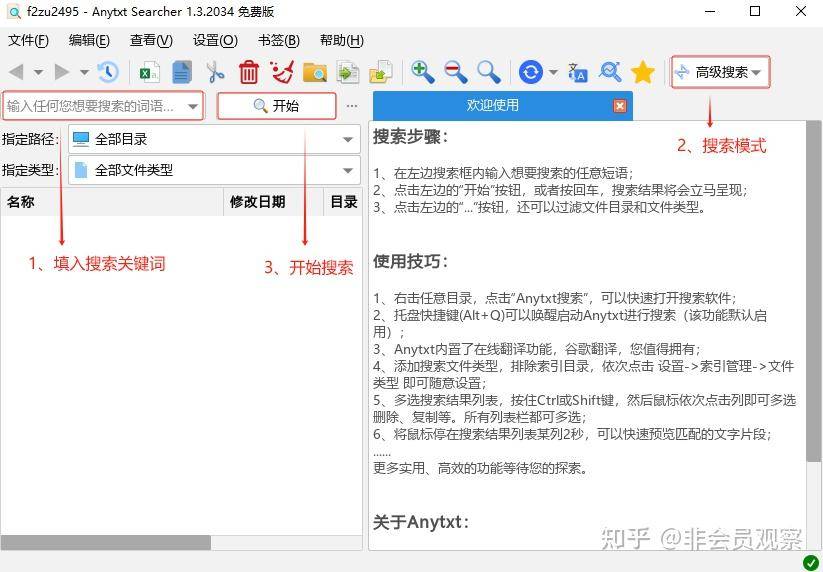Click the red broom clean icon
823x572 pixels.
coord(282,72)
